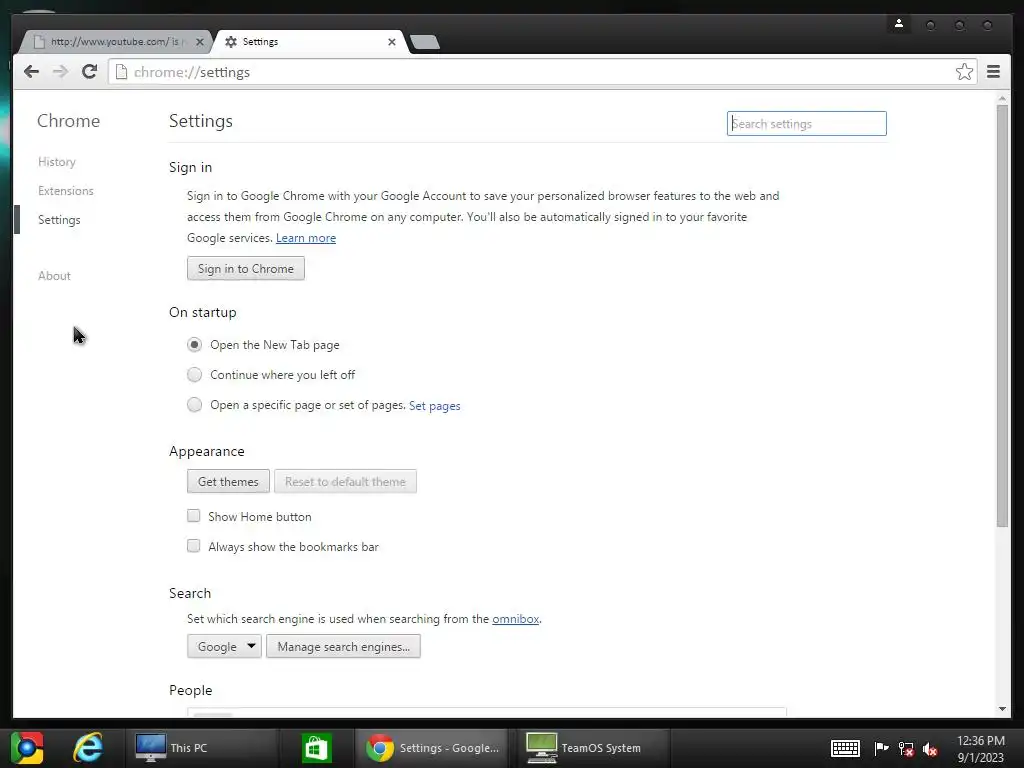Click the network status tray icon
The width and height of the screenshot is (1024, 768).
click(906, 749)
